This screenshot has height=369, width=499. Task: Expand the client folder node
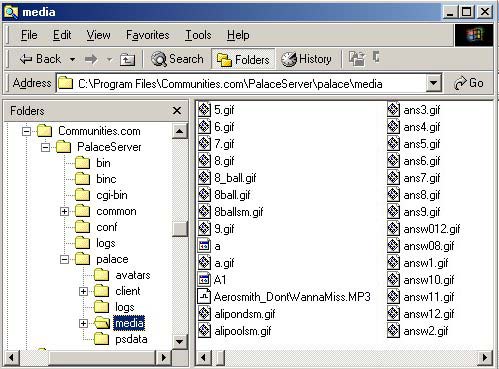83,291
